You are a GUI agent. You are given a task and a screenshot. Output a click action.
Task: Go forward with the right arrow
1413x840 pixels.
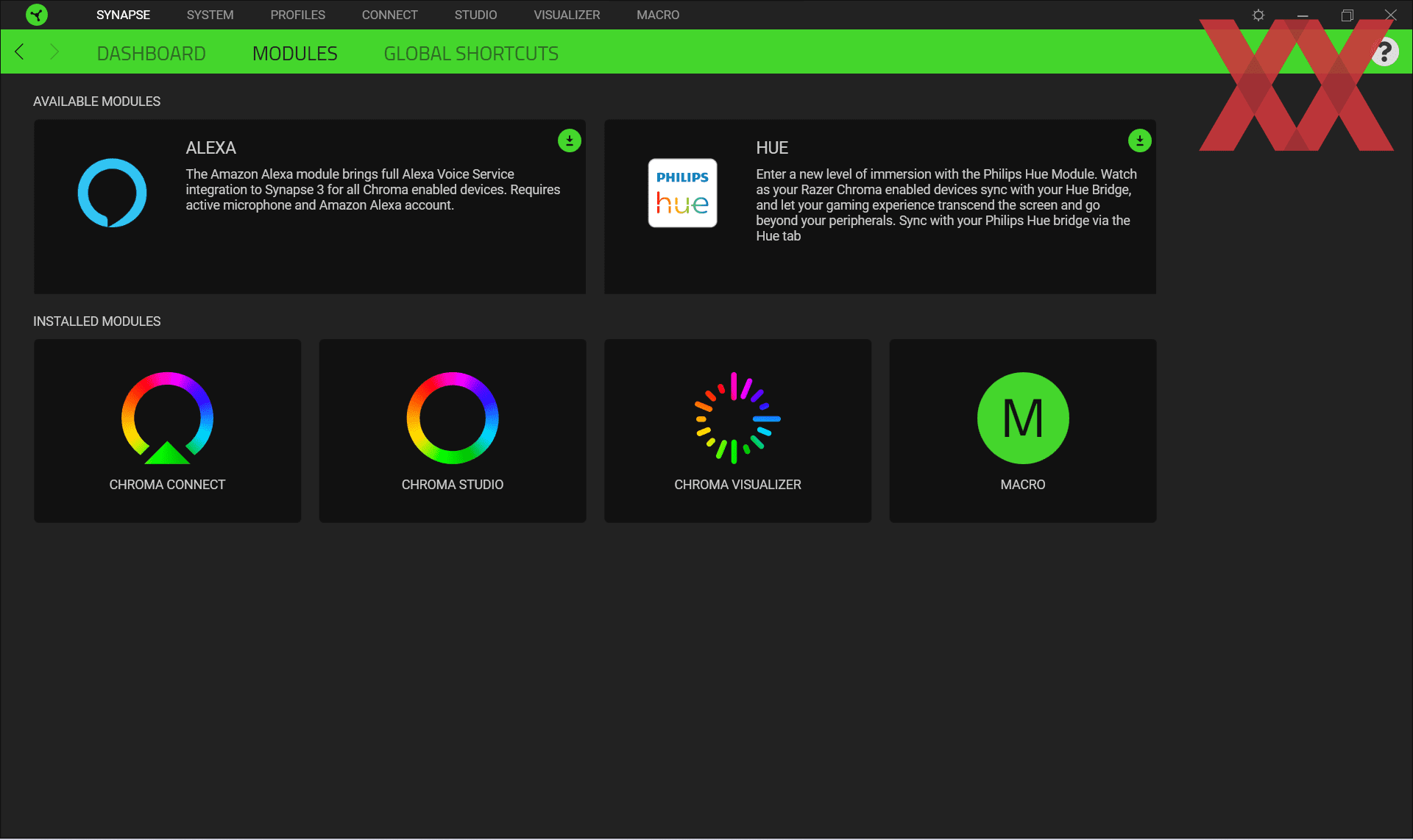click(x=54, y=51)
